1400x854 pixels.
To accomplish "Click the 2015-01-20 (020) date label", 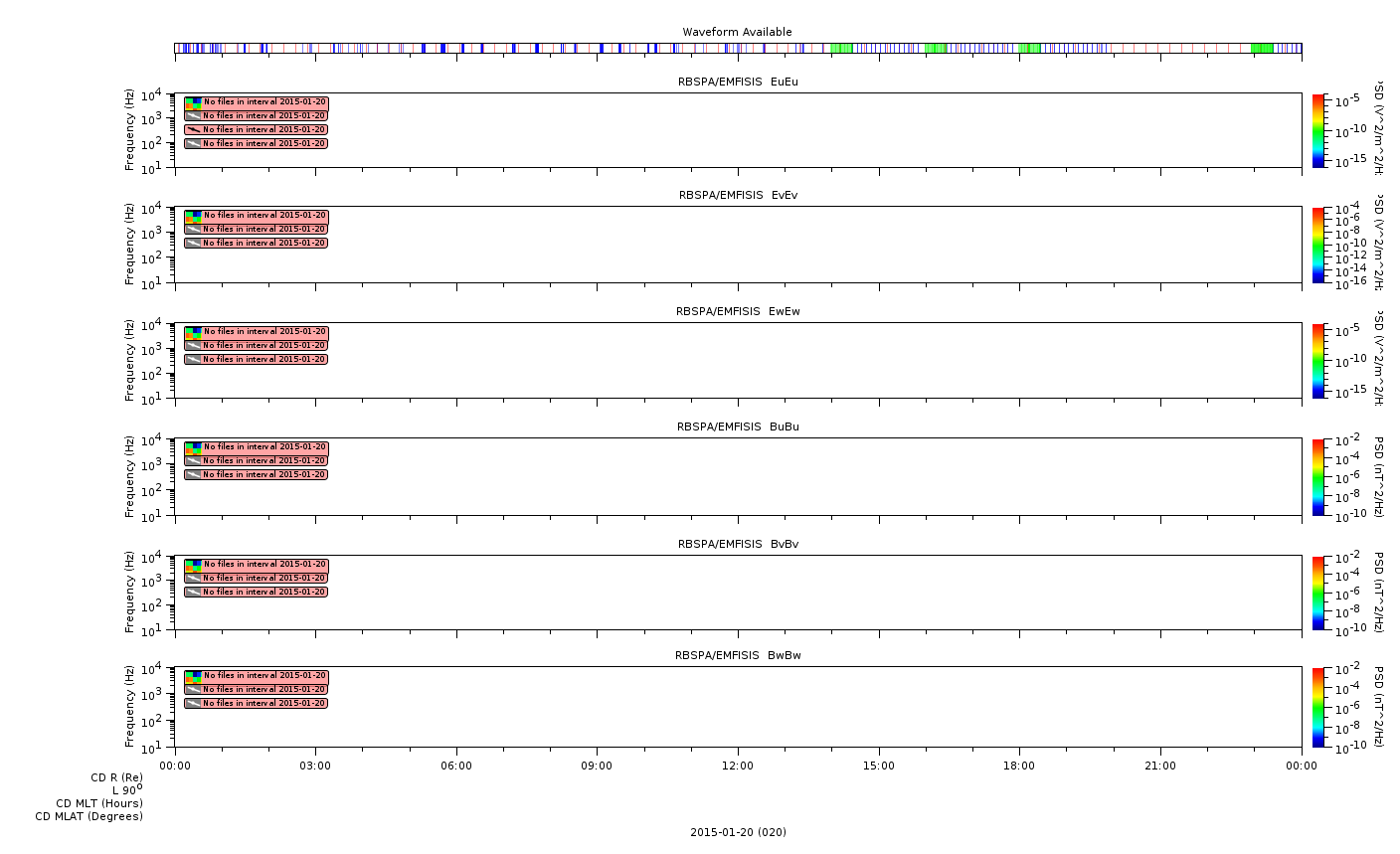I will 738,833.
